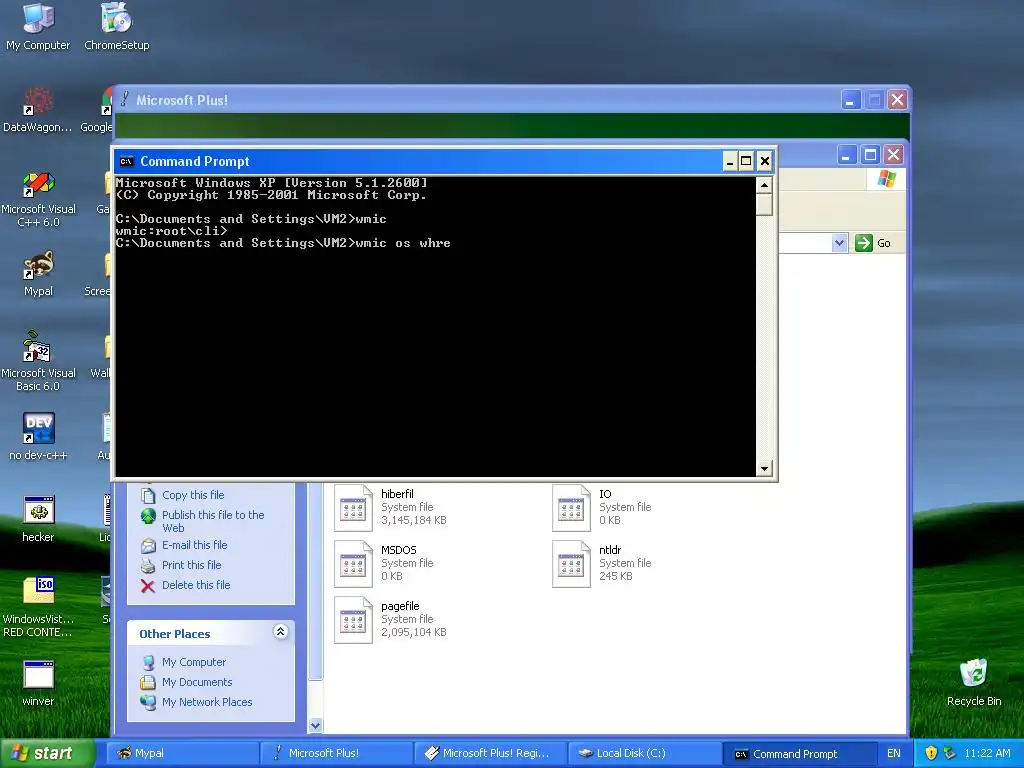Click Publish this file to the Web
Screen dimensions: 1024x768
(213, 521)
